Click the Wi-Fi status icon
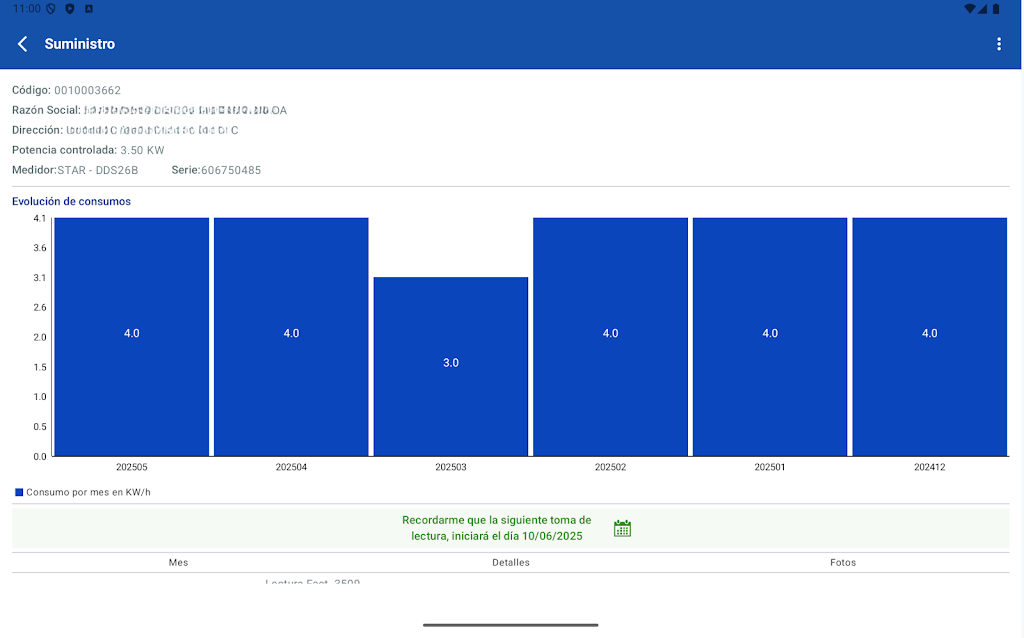1024x638 pixels. pos(969,9)
